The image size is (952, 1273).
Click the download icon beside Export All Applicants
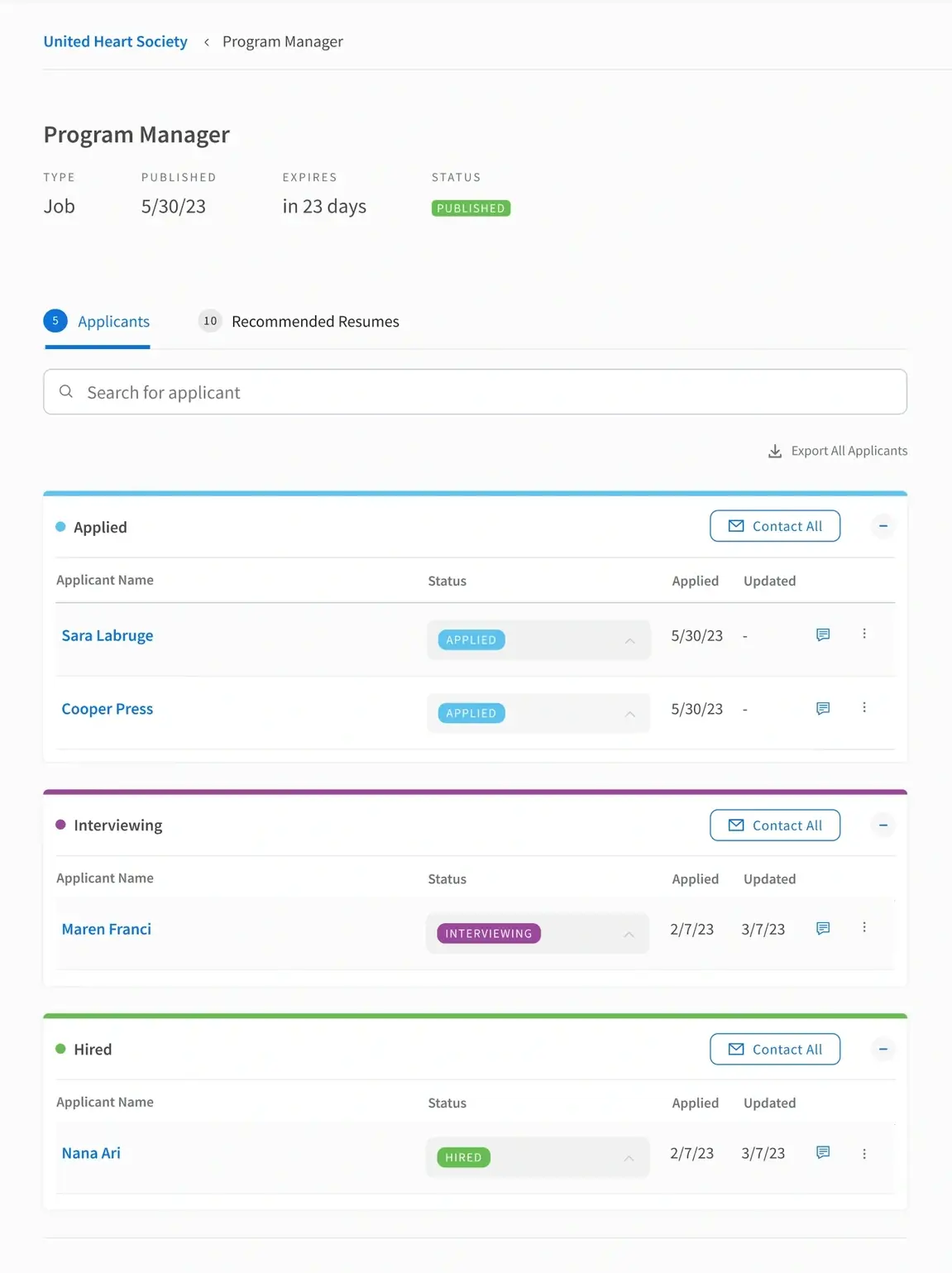[775, 451]
